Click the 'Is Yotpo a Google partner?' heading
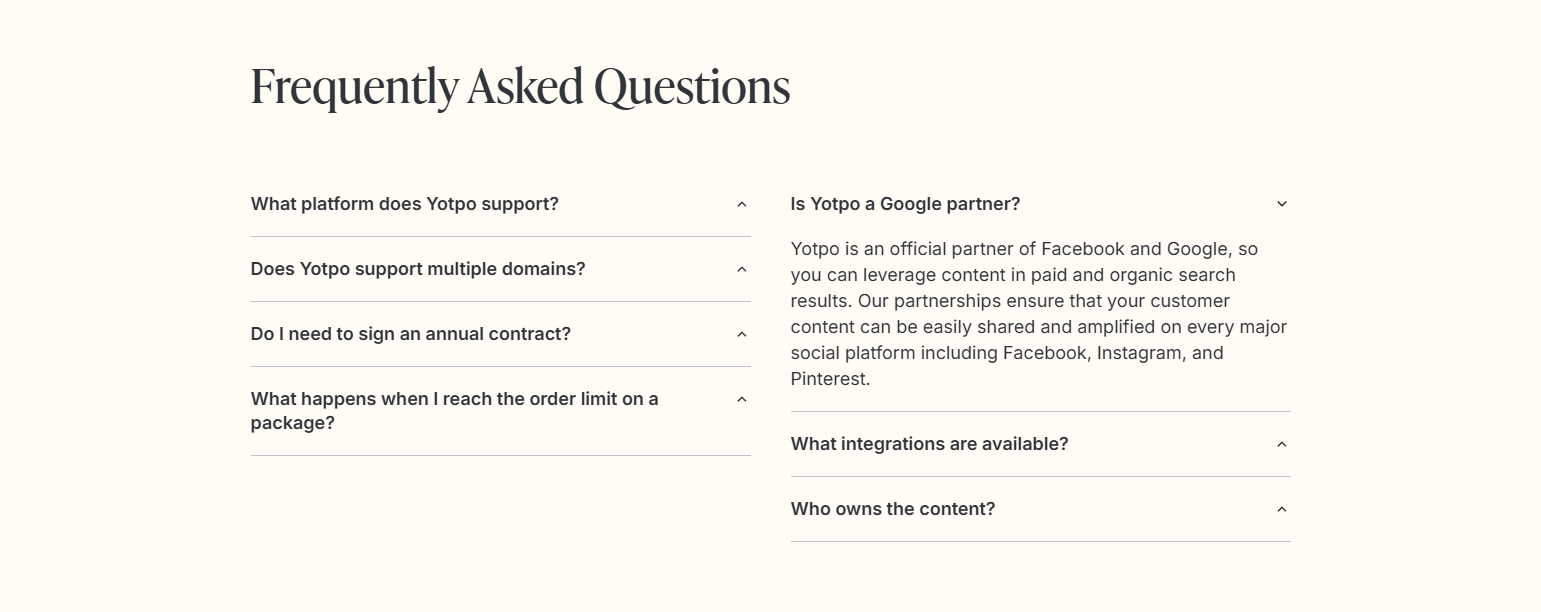 [x=905, y=203]
